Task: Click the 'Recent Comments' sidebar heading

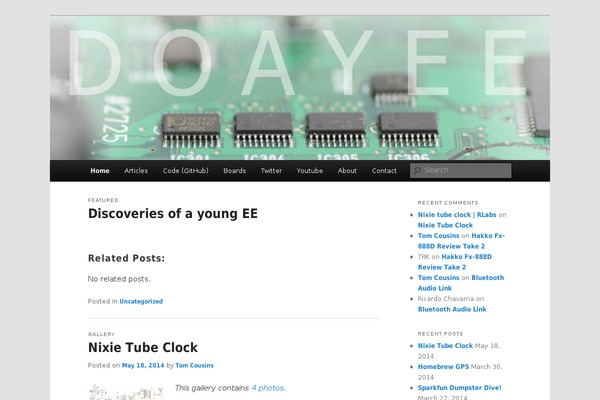Action: click(x=448, y=203)
